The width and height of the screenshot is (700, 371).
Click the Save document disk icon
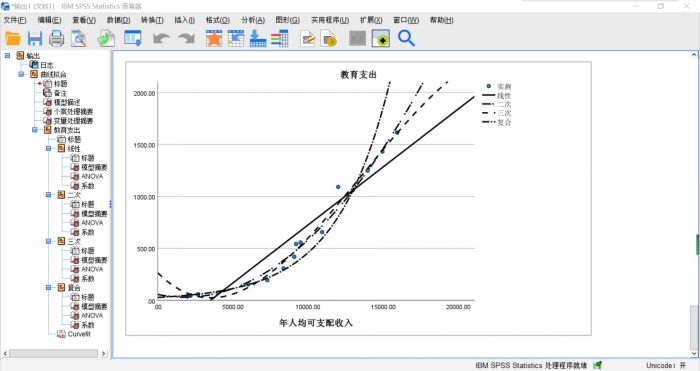click(34, 39)
